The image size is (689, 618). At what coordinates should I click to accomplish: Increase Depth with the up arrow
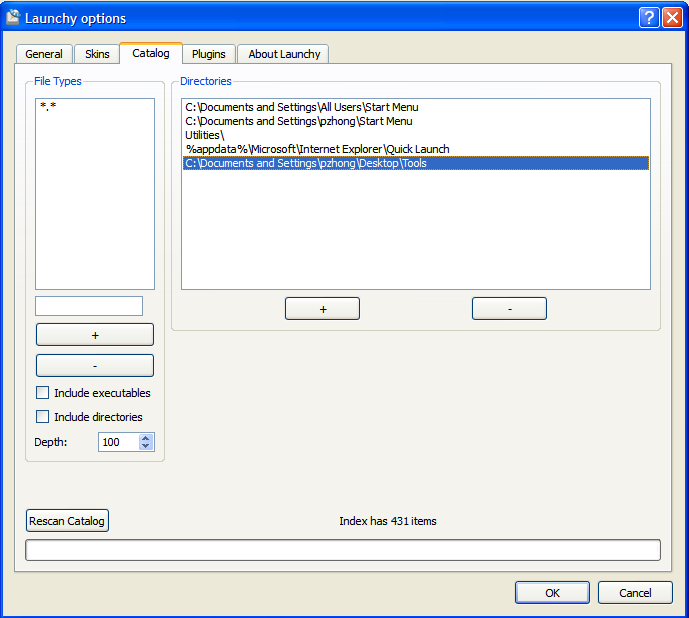146,438
